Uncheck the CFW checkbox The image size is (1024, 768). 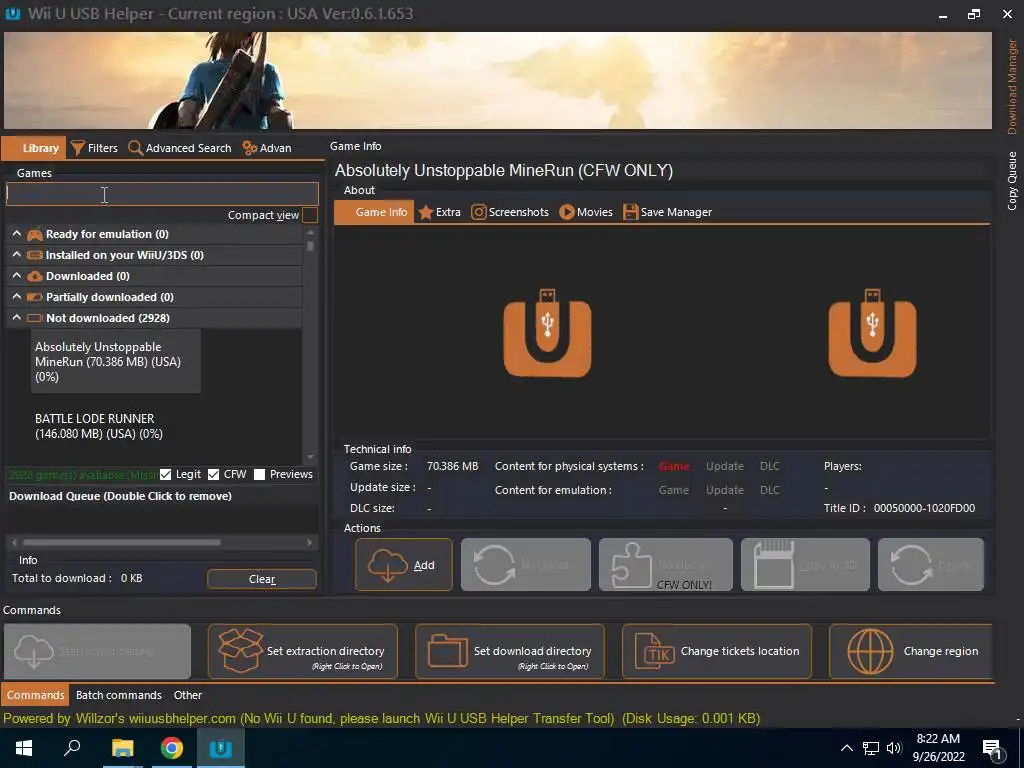[213, 475]
